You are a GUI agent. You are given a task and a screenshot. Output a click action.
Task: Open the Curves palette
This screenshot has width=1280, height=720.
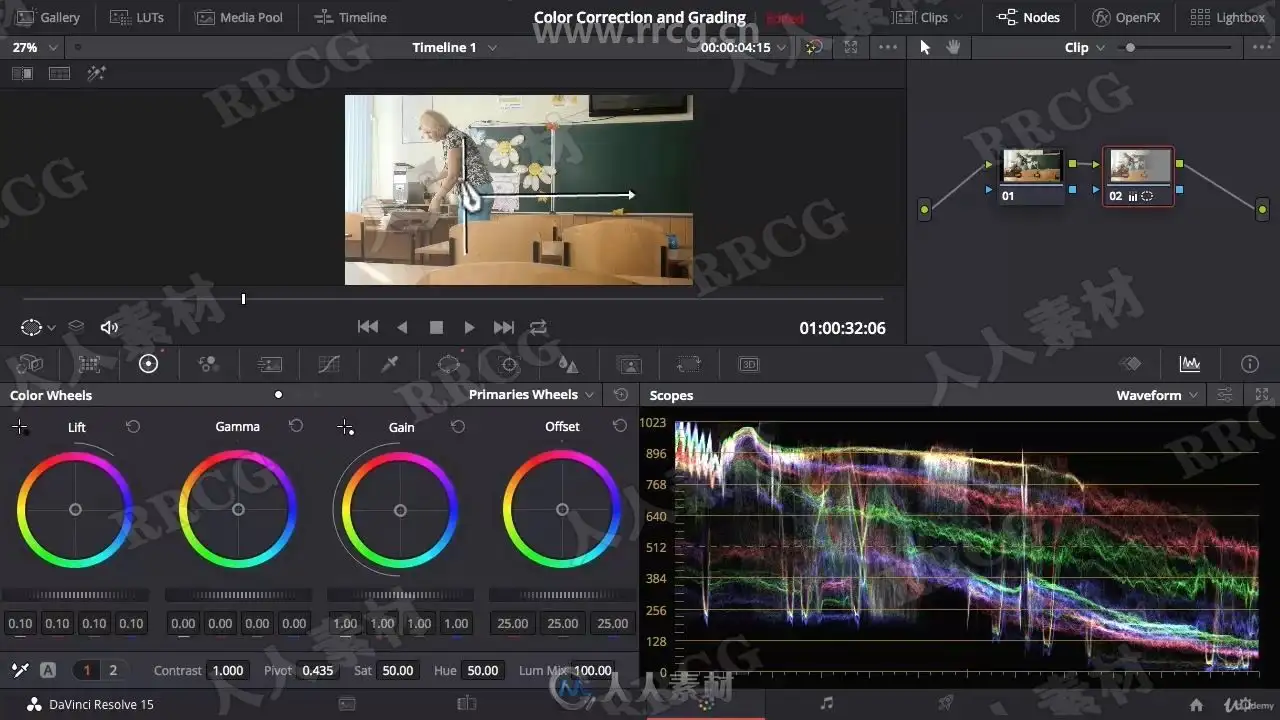click(329, 364)
